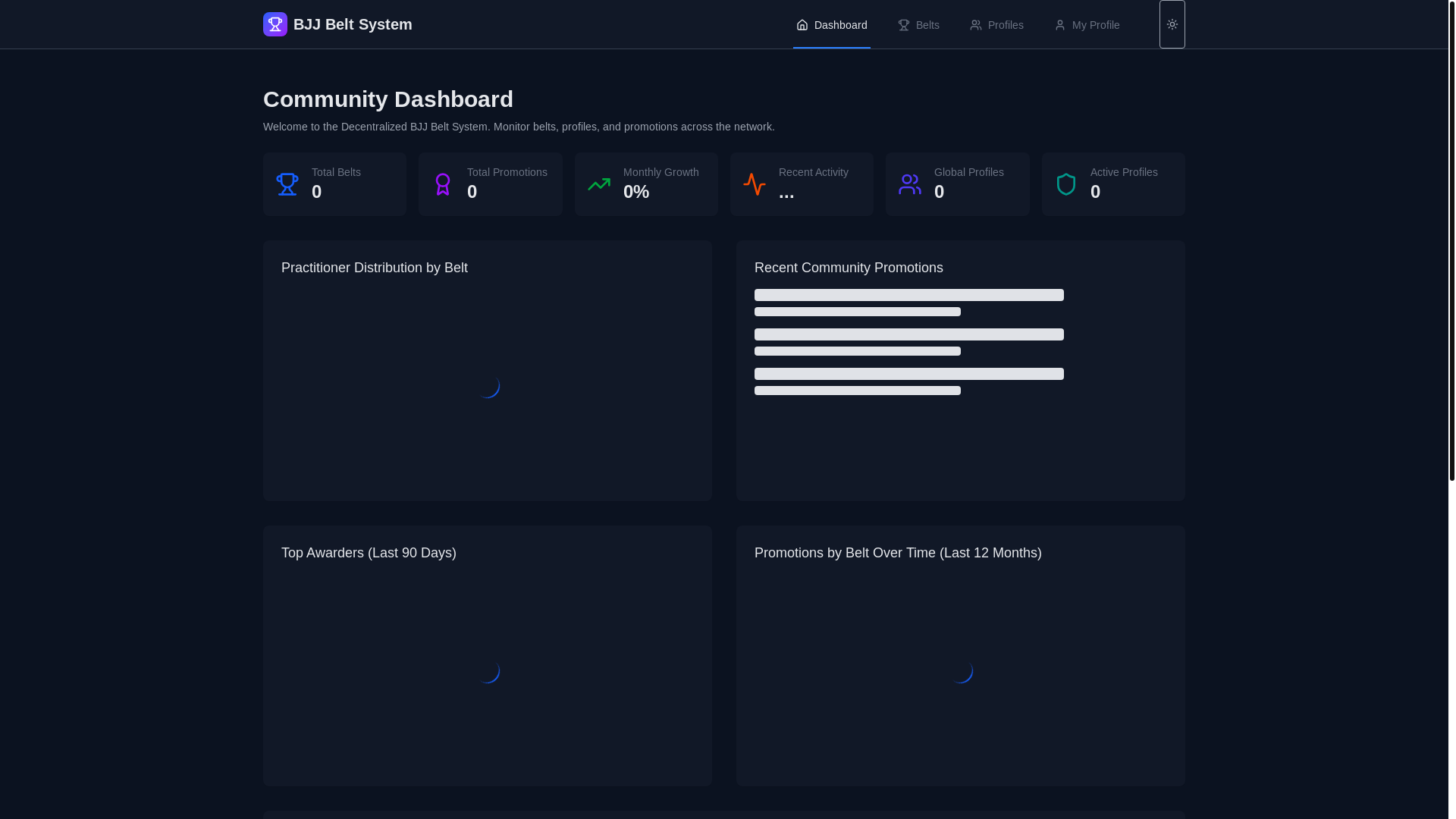
Task: Click Practitioner Distribution by Belt title
Action: (375, 268)
